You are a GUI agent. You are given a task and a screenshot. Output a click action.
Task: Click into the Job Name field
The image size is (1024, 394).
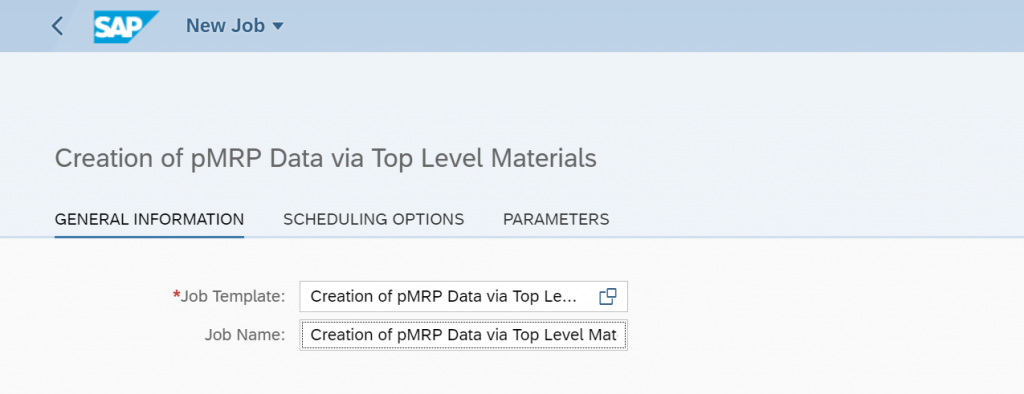pyautogui.click(x=464, y=335)
